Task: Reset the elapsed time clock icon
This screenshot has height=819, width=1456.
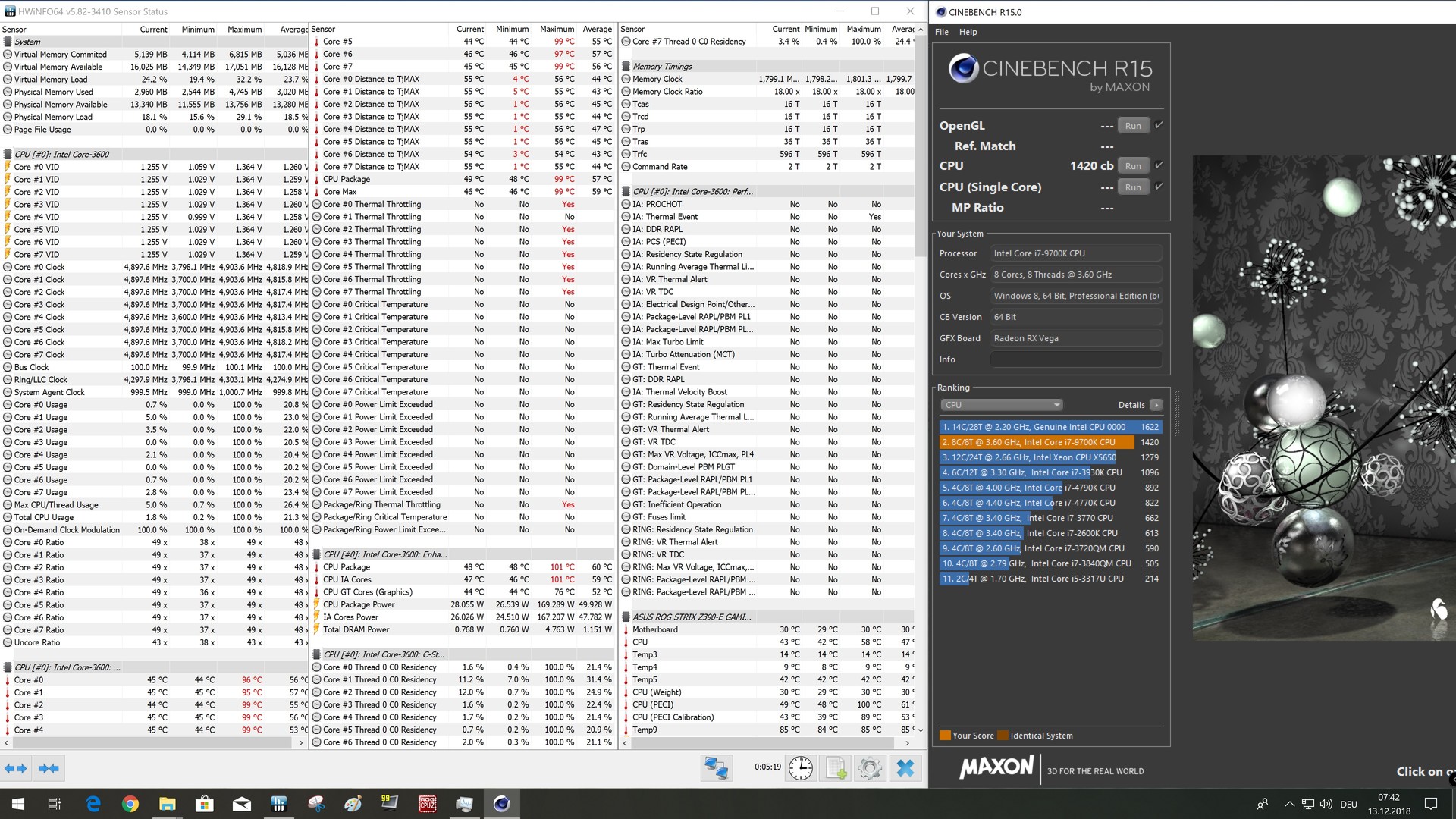Action: click(800, 767)
